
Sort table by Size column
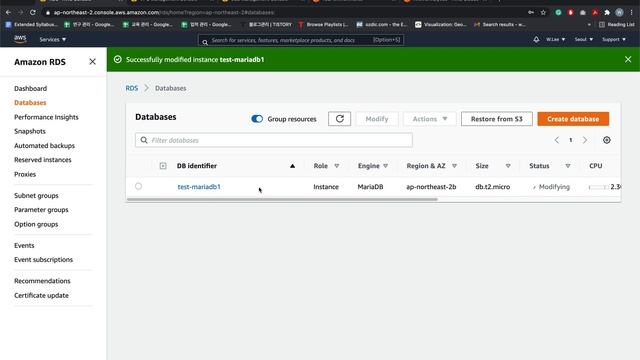(x=508, y=166)
